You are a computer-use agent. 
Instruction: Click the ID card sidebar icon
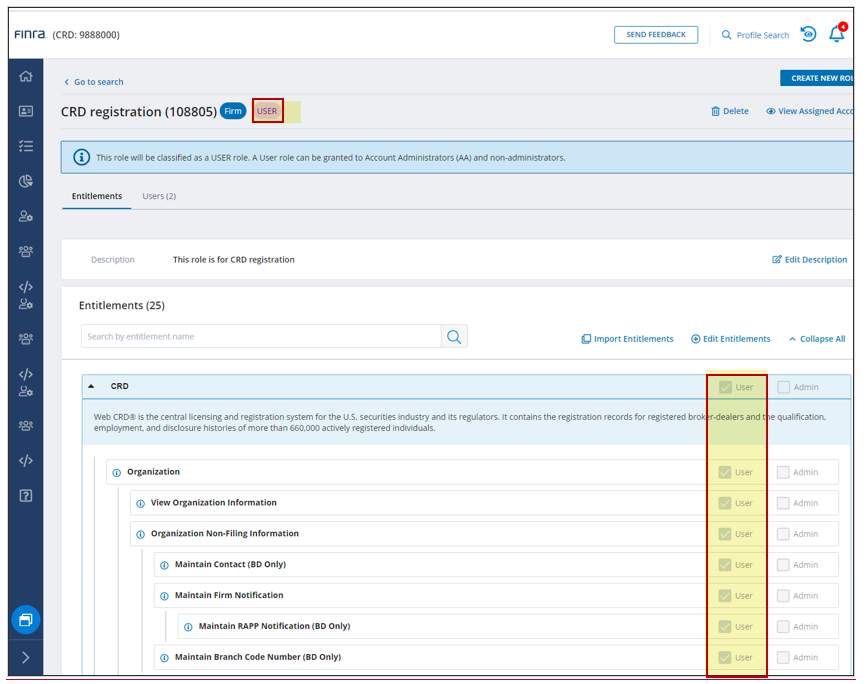(x=26, y=111)
